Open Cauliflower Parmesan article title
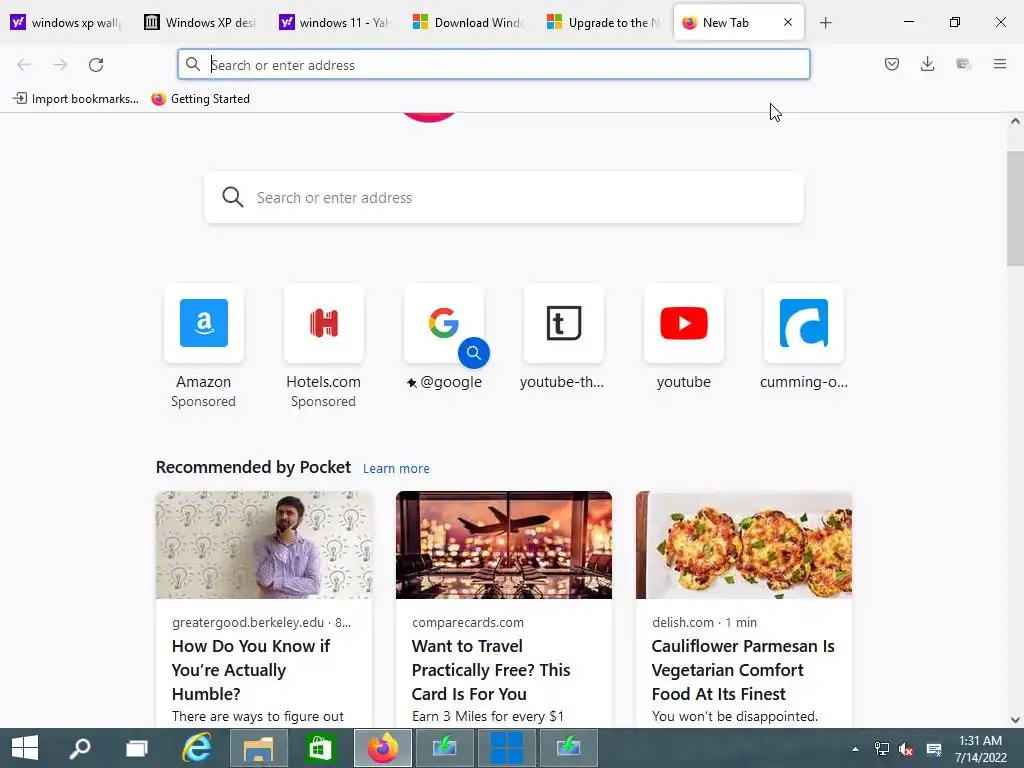The height and width of the screenshot is (768, 1024). [x=743, y=670]
